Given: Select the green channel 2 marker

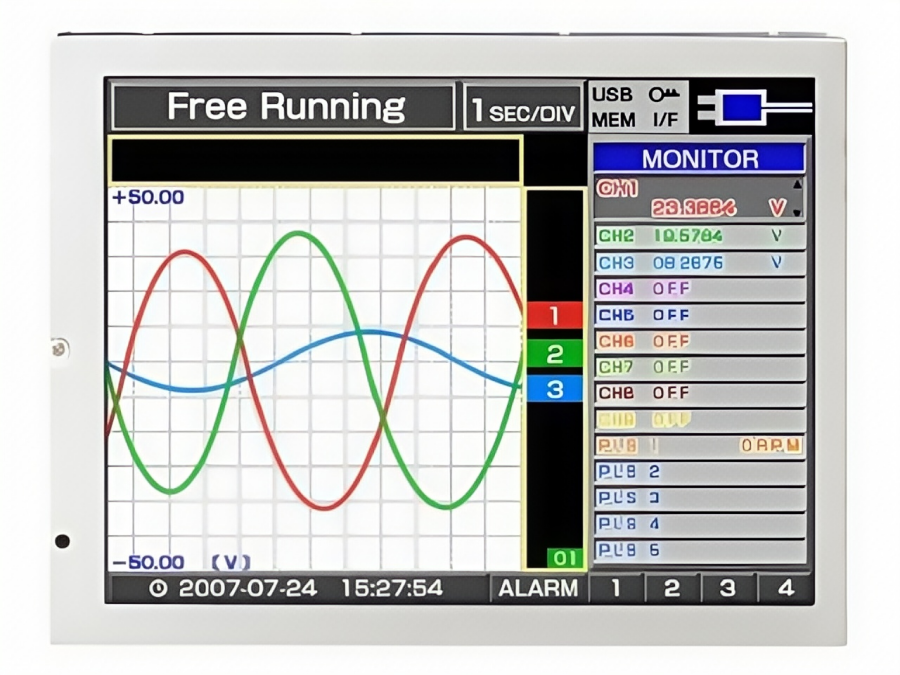Looking at the screenshot, I should (554, 353).
